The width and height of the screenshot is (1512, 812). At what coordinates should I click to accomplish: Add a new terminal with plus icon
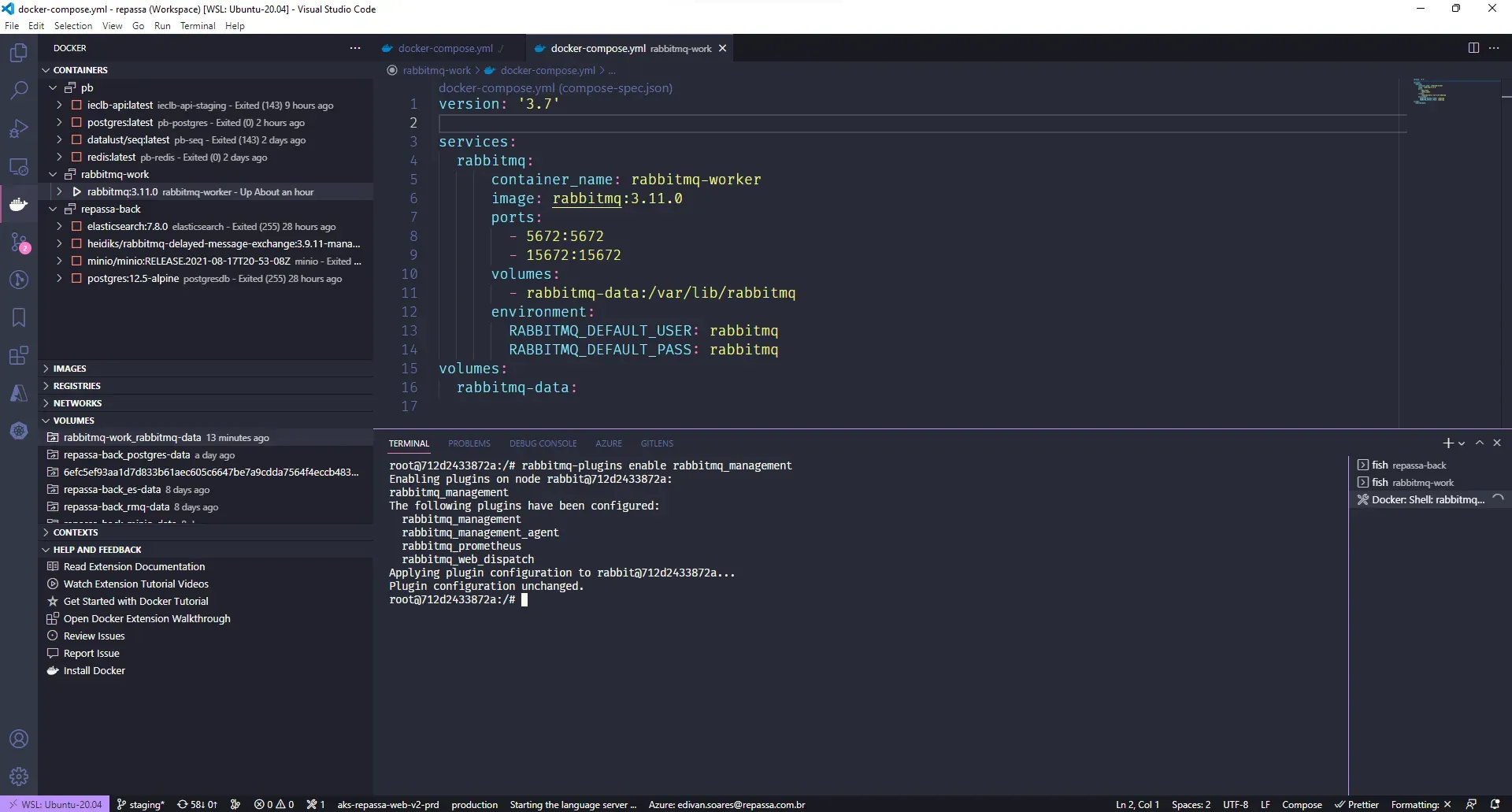coord(1447,443)
